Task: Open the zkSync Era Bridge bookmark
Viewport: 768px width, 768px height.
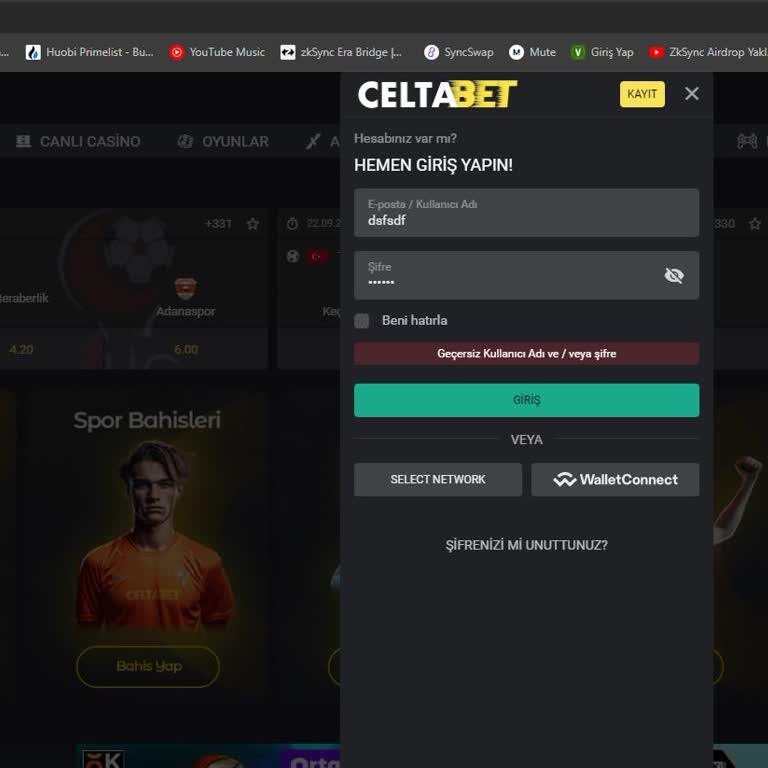Action: click(x=341, y=52)
